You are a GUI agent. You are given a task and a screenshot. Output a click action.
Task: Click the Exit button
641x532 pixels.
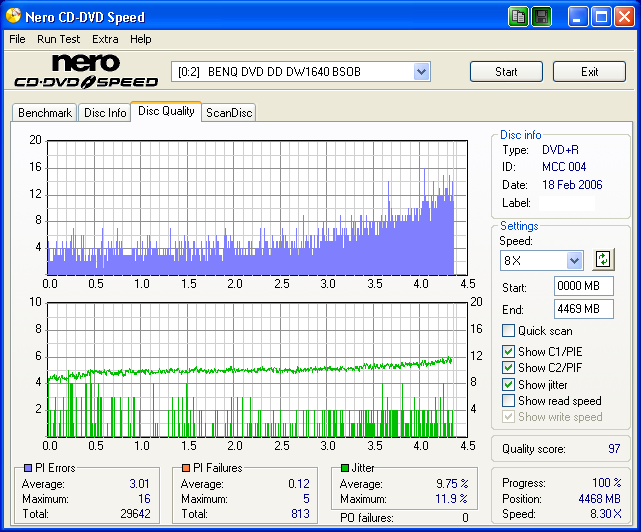click(x=589, y=72)
